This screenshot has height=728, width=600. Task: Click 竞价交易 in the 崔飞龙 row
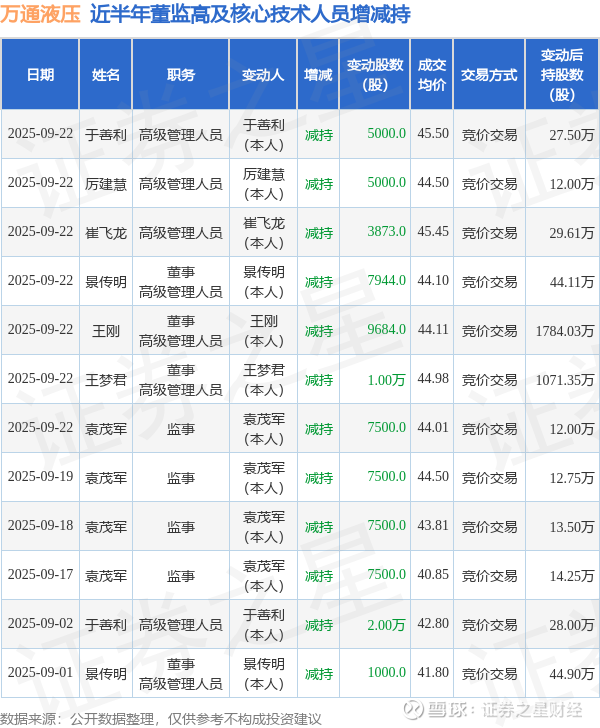point(489,233)
